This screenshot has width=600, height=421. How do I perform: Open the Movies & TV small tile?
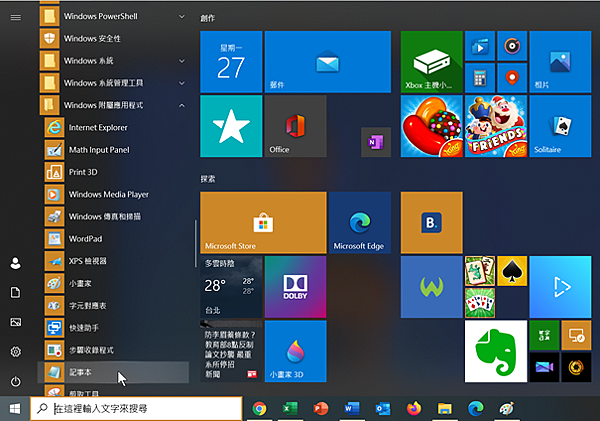coord(480,46)
